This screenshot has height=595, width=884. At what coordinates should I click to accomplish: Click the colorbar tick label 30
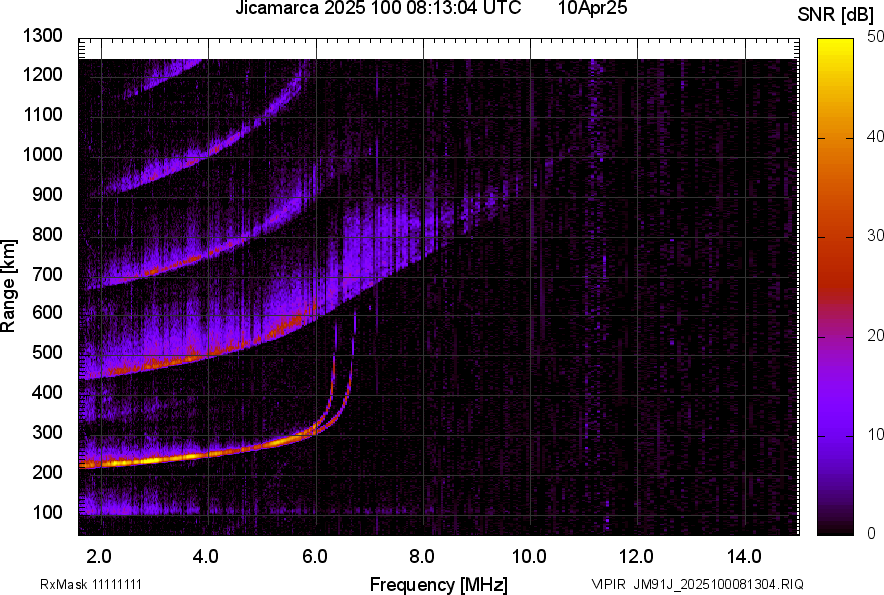tap(875, 235)
